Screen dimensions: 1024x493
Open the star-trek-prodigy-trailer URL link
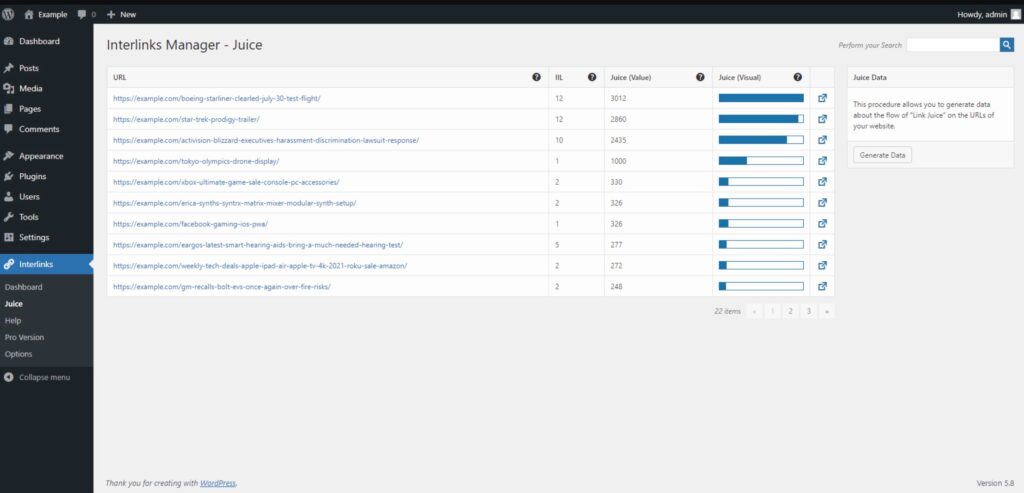coord(179,119)
